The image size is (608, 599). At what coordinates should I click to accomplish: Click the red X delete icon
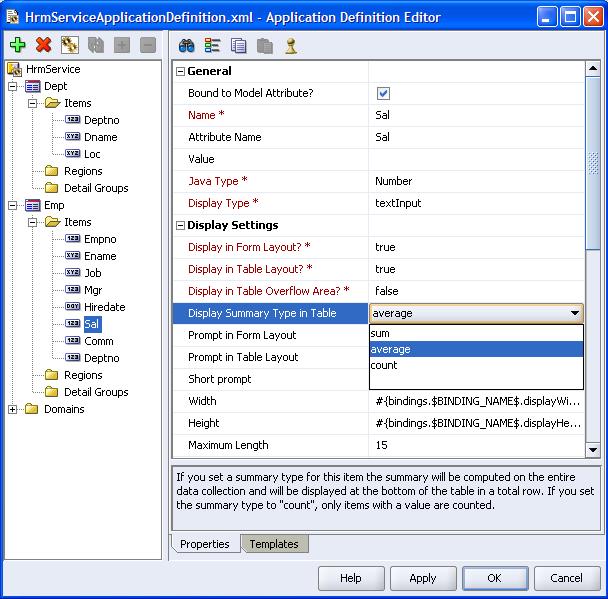tap(43, 45)
